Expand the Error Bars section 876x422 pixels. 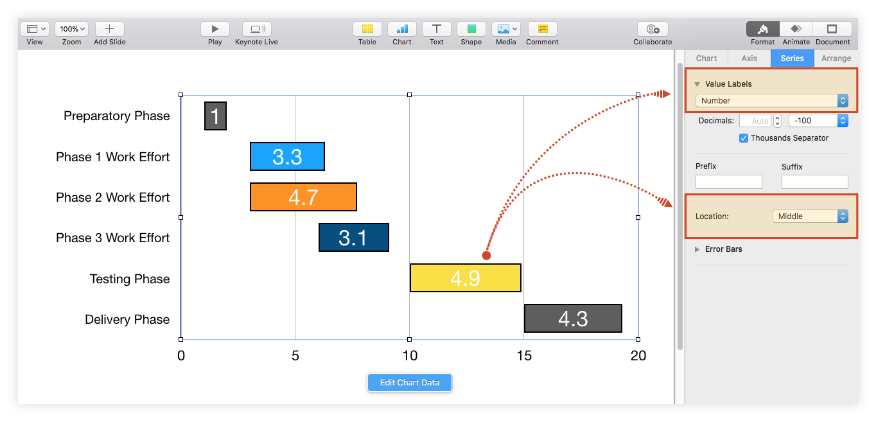[x=697, y=249]
